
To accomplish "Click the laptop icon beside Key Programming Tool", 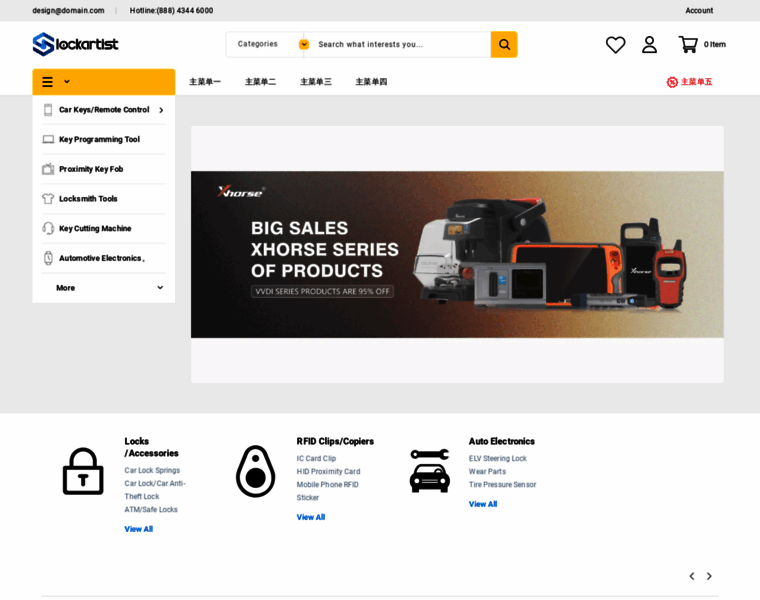I will point(48,140).
